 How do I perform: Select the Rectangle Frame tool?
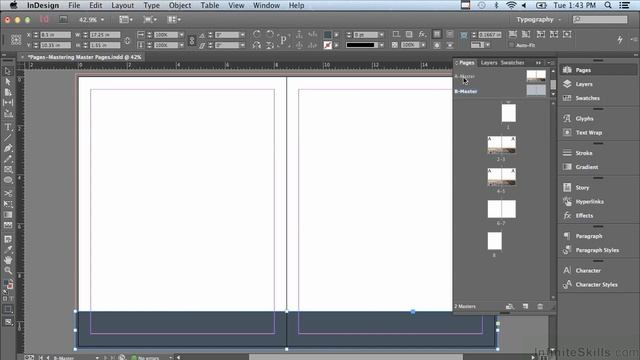pos(8,169)
